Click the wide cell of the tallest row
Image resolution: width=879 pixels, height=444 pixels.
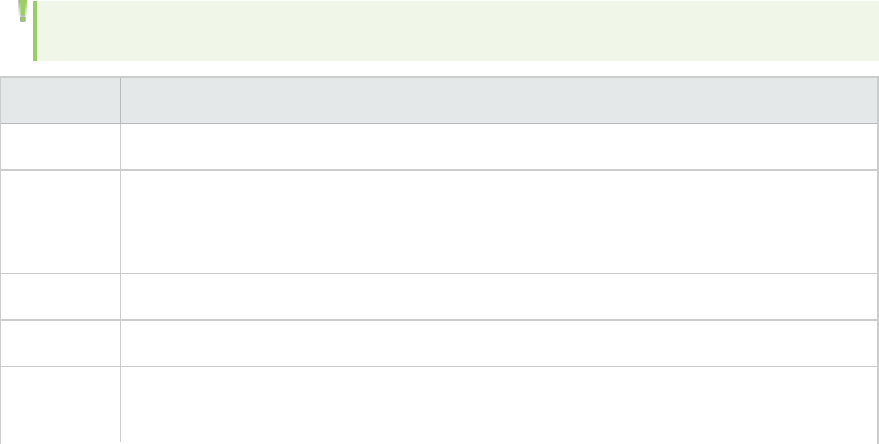coord(499,221)
